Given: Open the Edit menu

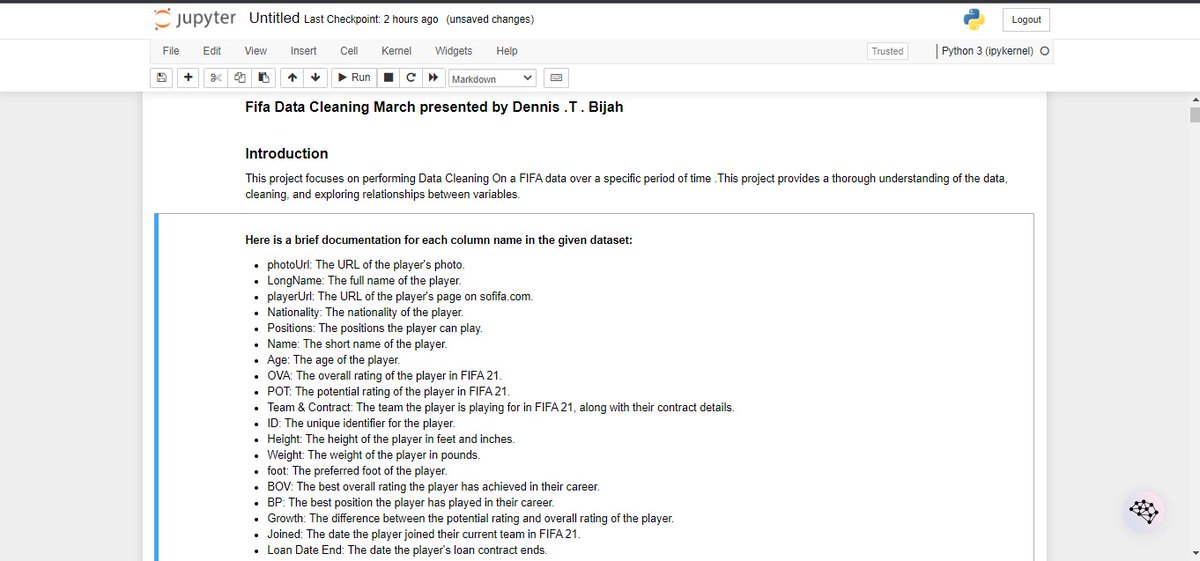Looking at the screenshot, I should coord(212,51).
